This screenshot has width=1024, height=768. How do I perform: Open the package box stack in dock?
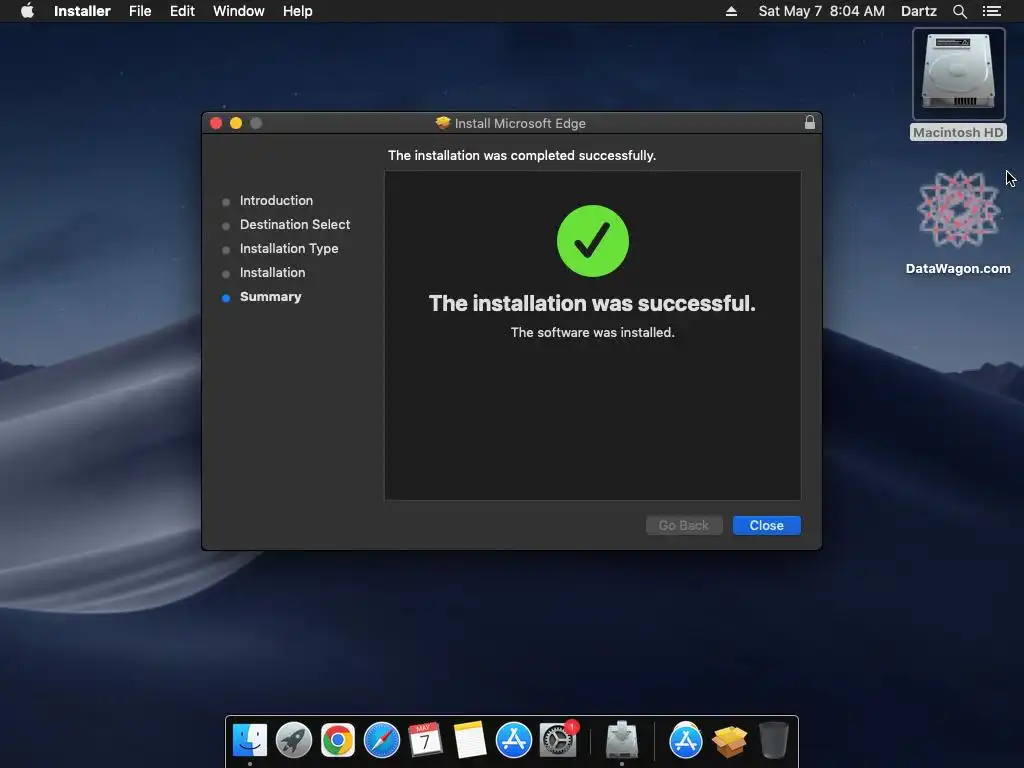729,741
